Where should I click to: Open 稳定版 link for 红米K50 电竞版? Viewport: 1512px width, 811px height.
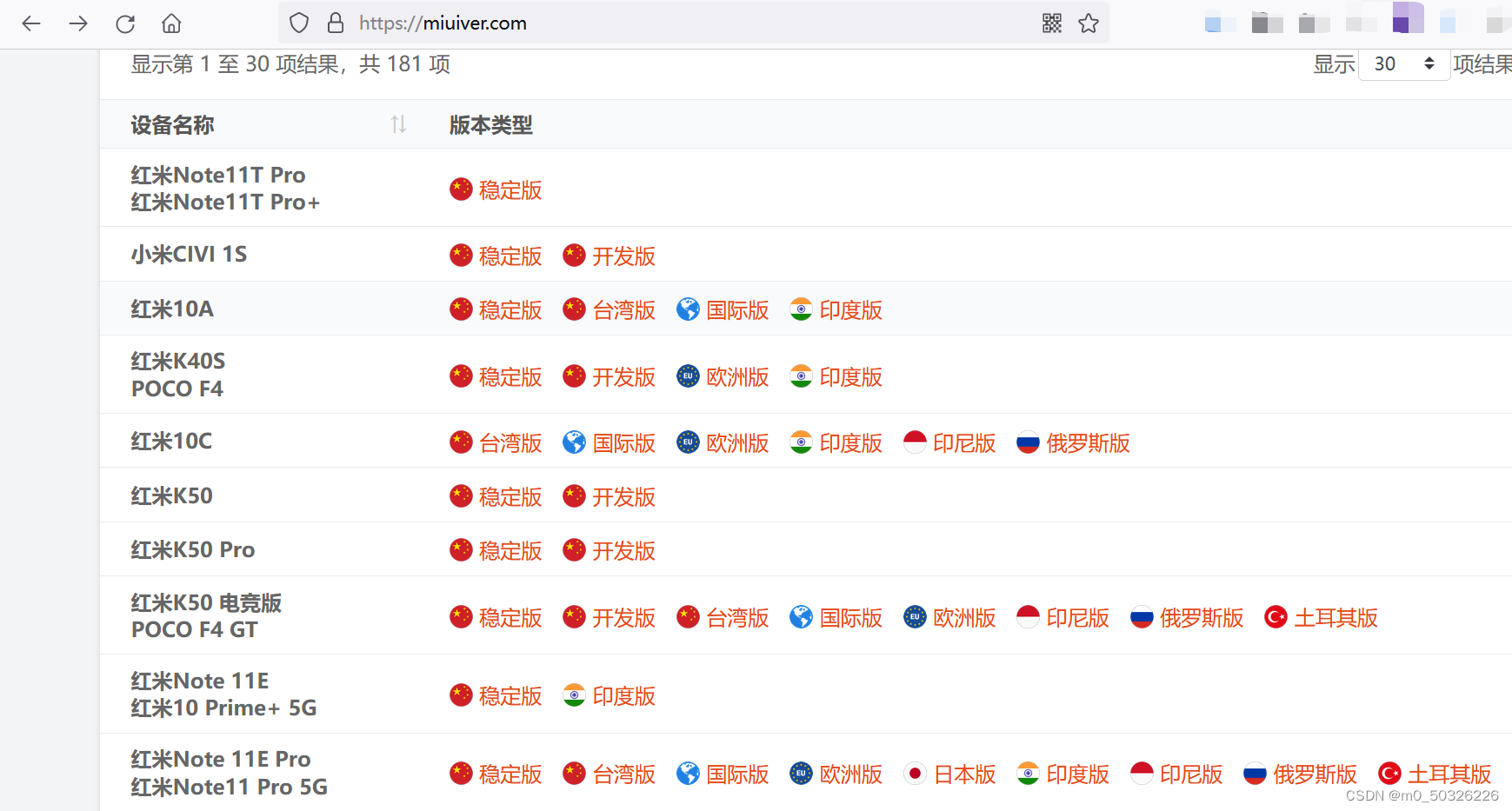click(510, 618)
